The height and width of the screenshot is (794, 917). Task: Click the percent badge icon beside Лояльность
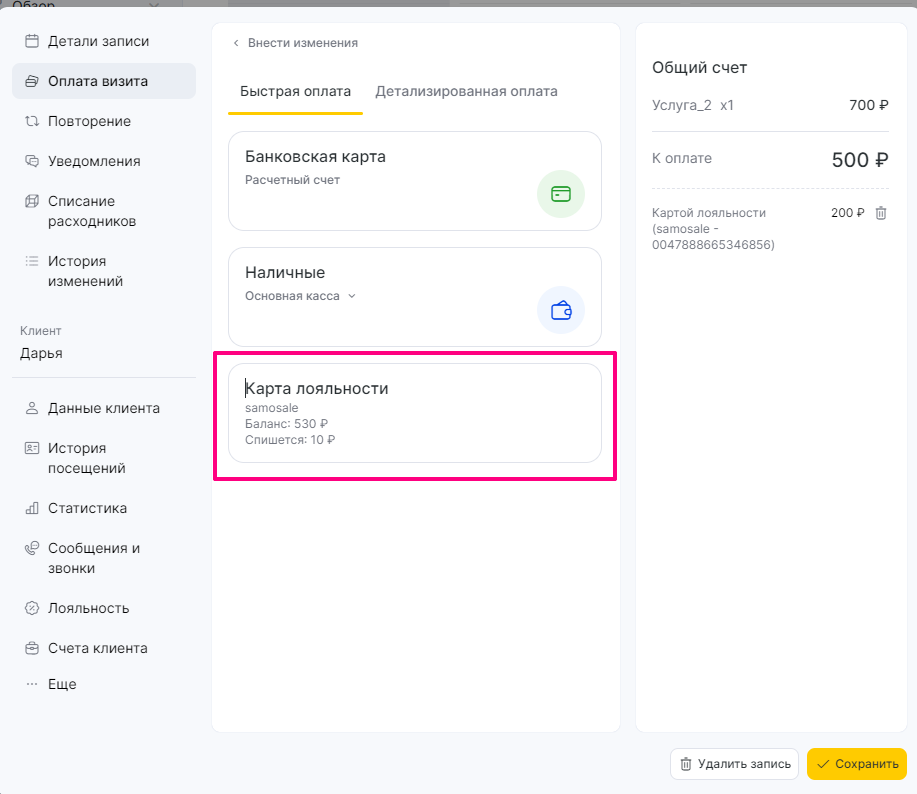(32, 608)
